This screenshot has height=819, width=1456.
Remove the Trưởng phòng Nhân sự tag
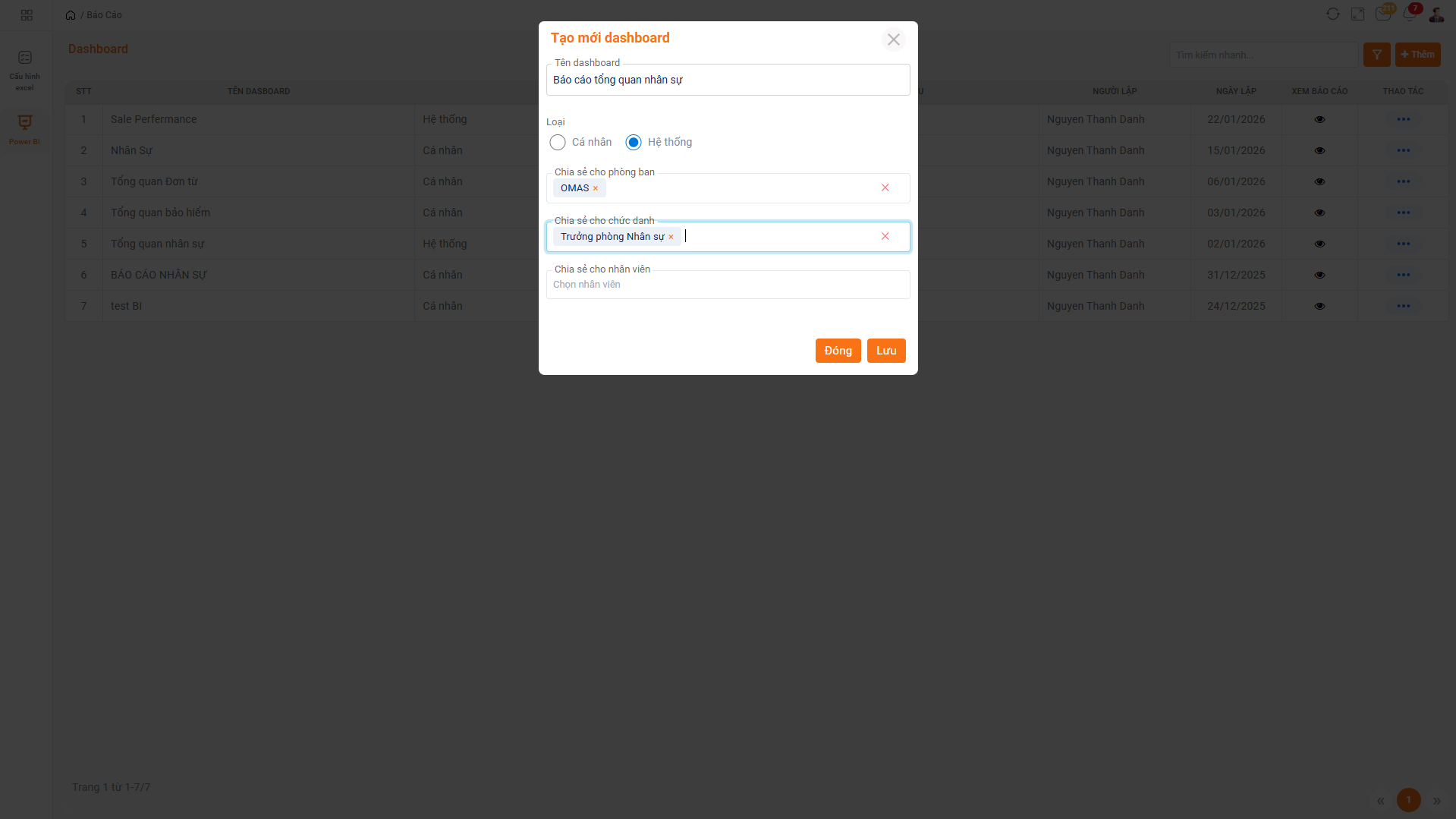pos(671,238)
